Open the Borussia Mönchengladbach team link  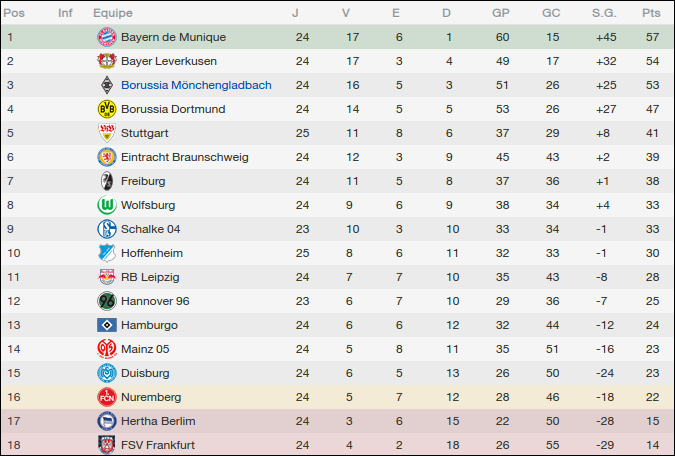point(196,85)
